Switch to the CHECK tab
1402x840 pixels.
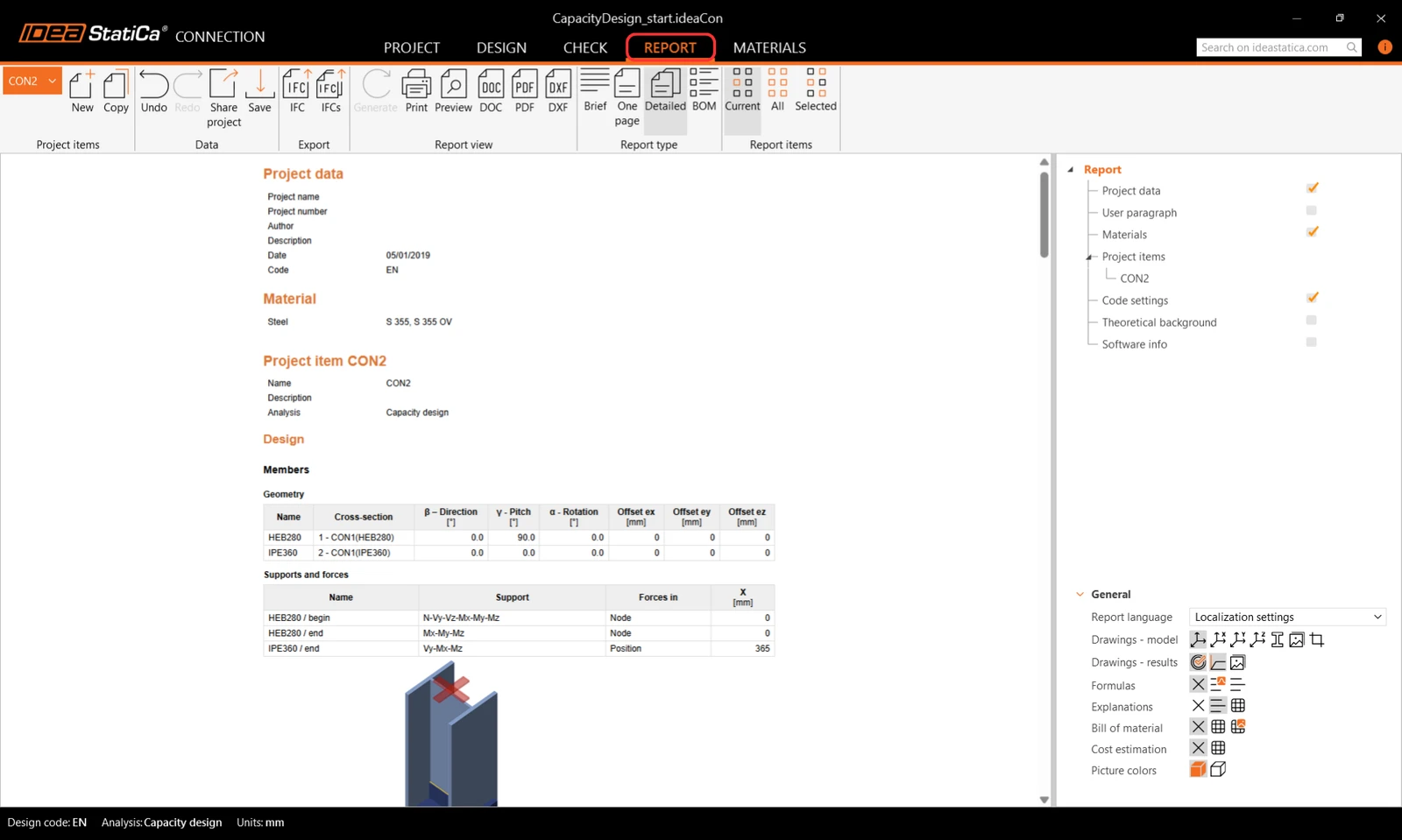585,47
